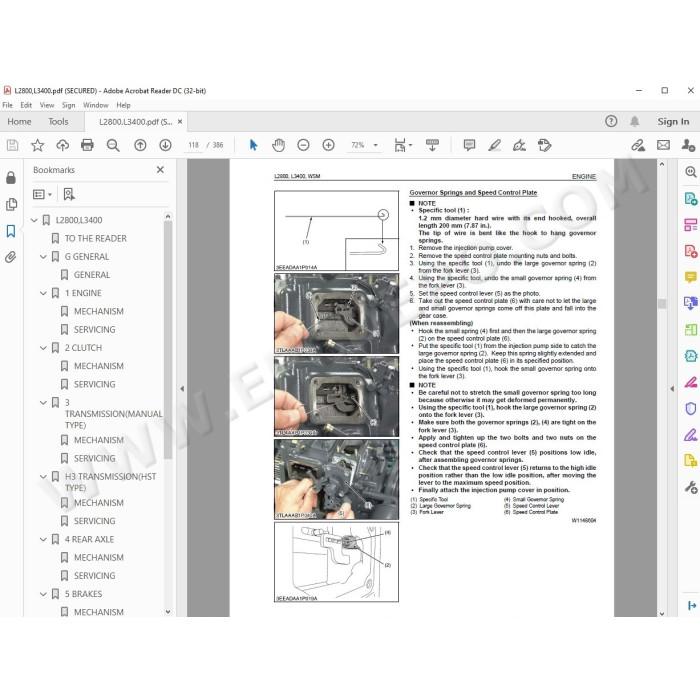Viewport: 700px width, 700px height.
Task: Click the Stamp tool icon
Action: pos(544,145)
